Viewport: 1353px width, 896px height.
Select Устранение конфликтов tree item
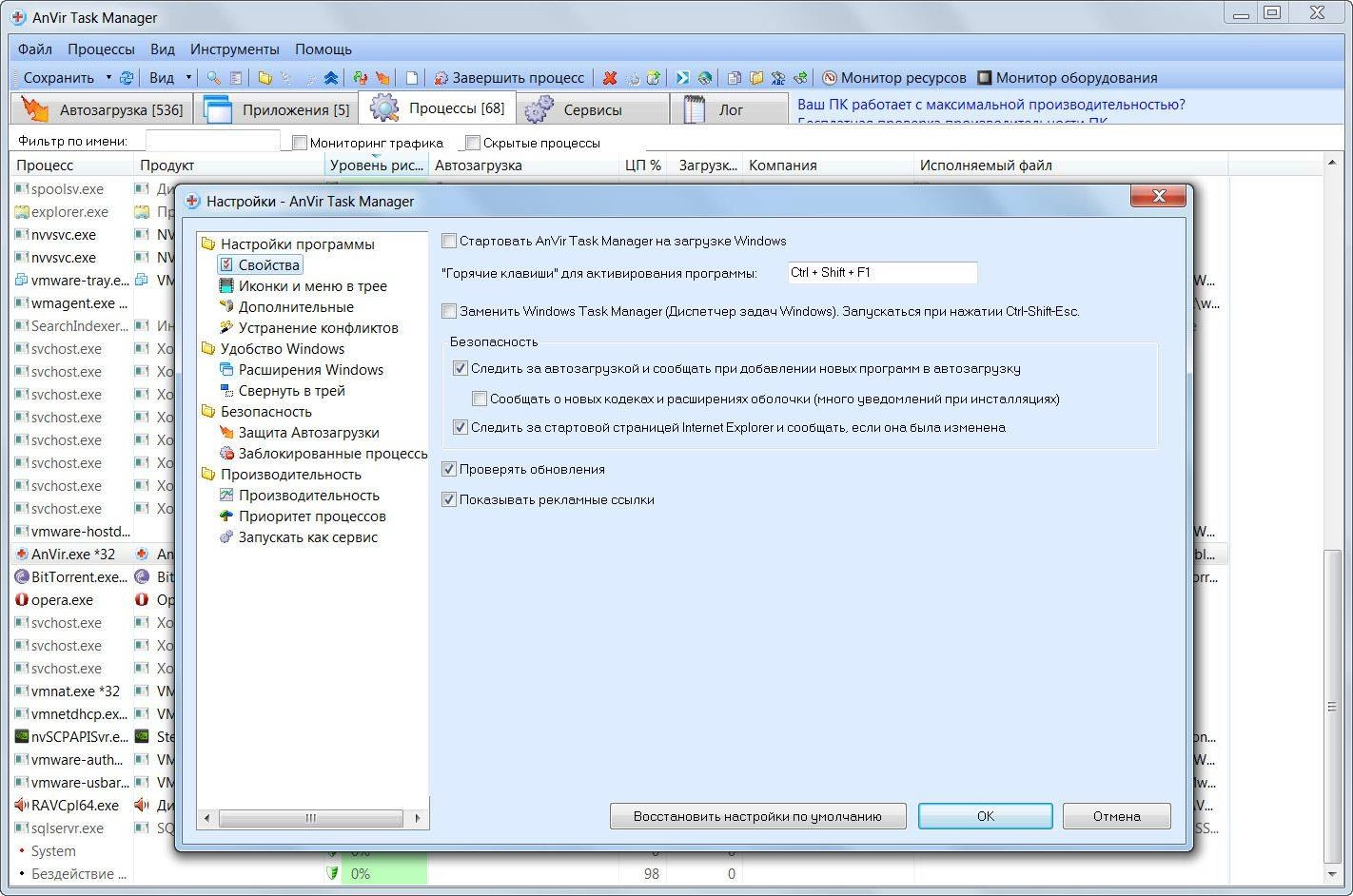pos(309,328)
